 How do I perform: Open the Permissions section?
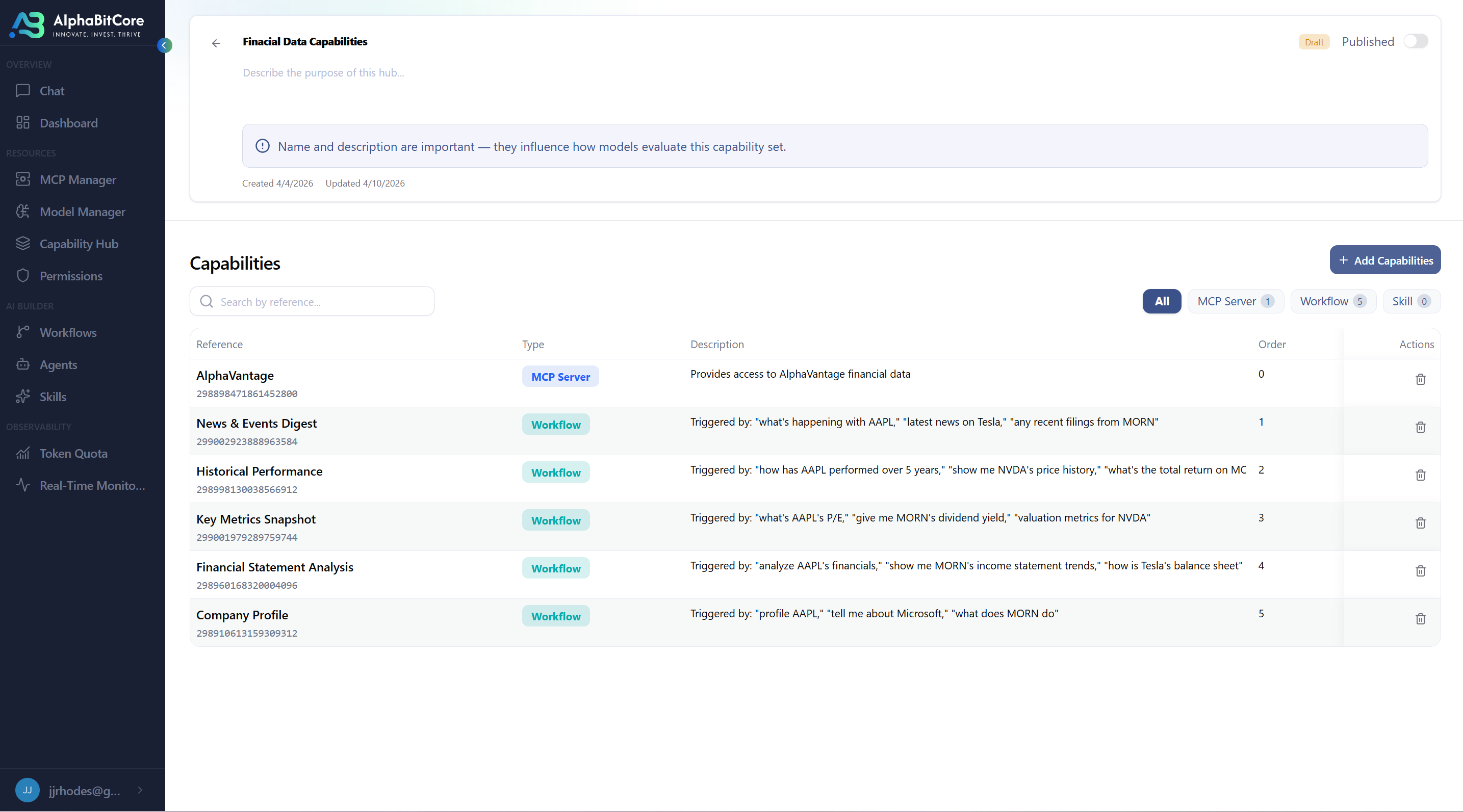71,275
